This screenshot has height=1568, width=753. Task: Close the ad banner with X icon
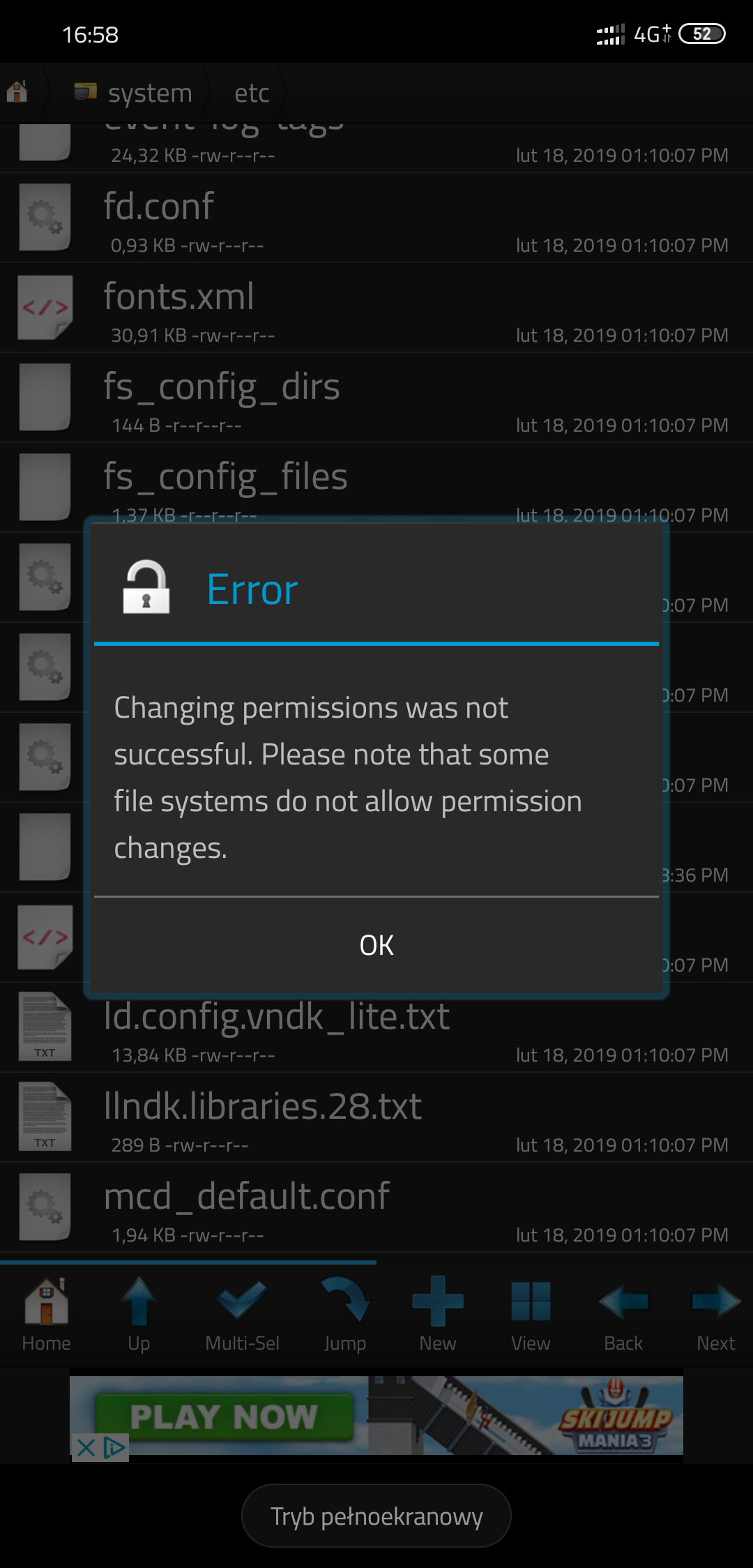pos(86,1447)
